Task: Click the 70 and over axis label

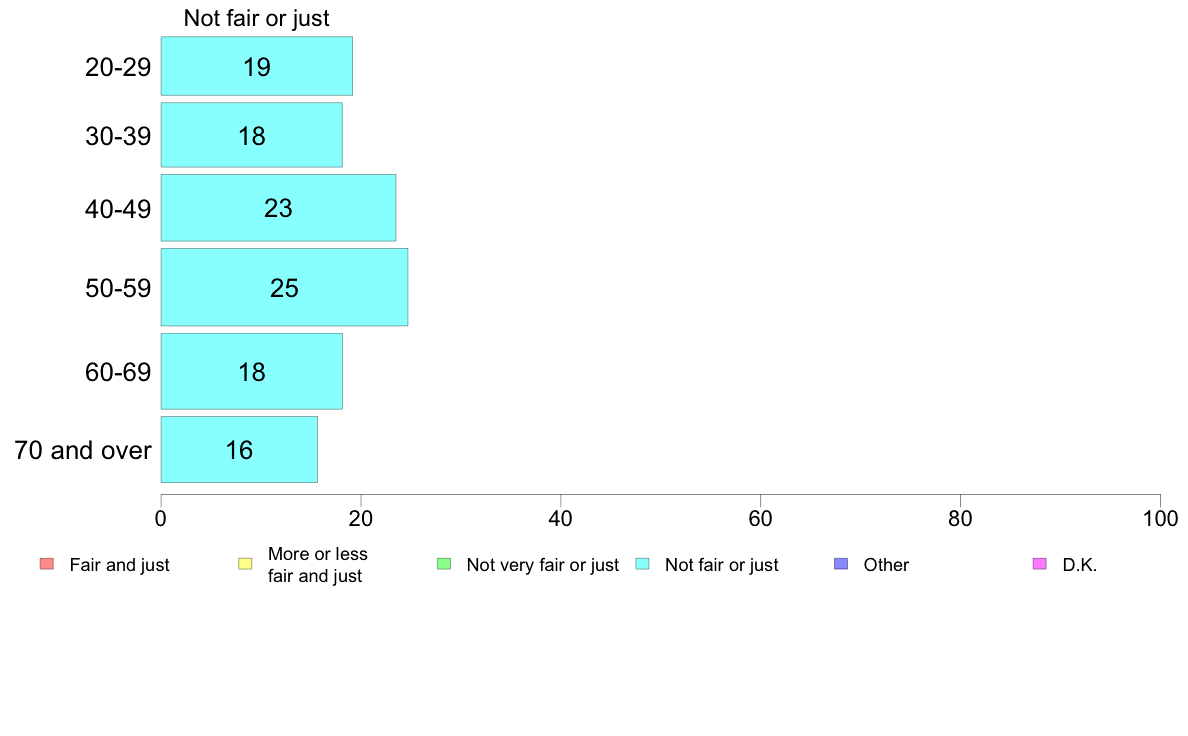Action: tap(83, 450)
